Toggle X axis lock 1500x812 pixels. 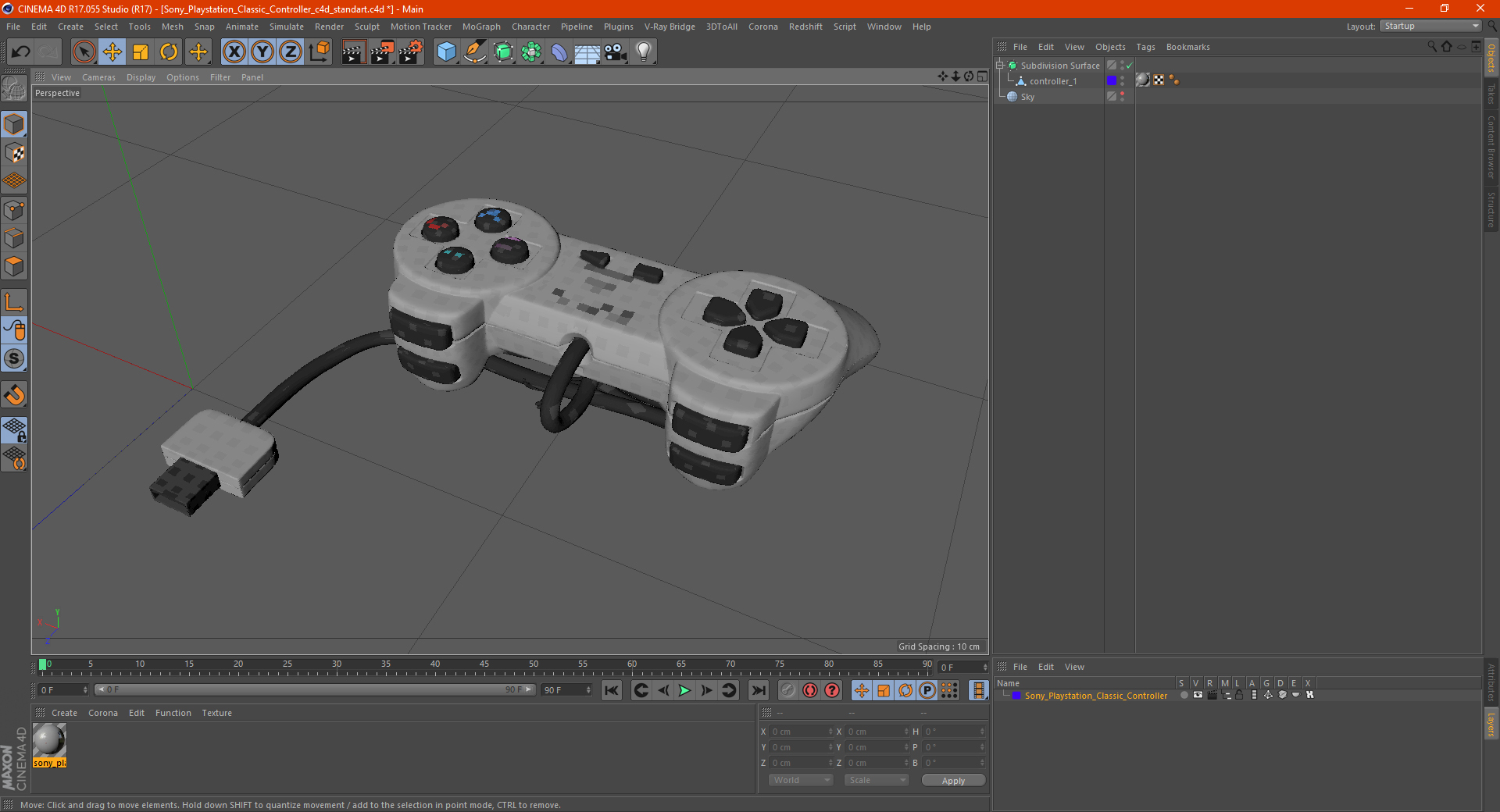click(x=234, y=52)
